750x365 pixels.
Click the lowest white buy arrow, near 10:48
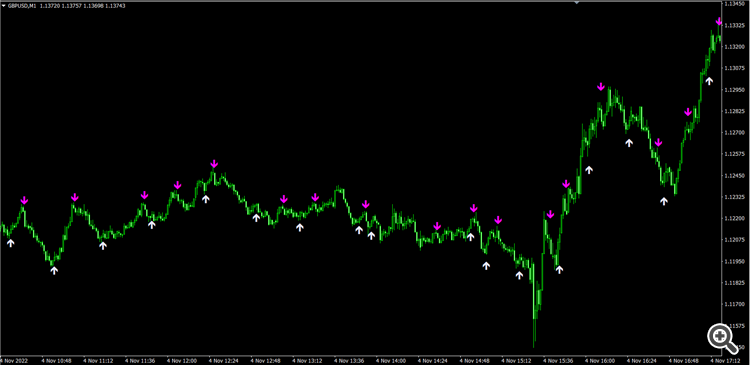pyautogui.click(x=54, y=271)
